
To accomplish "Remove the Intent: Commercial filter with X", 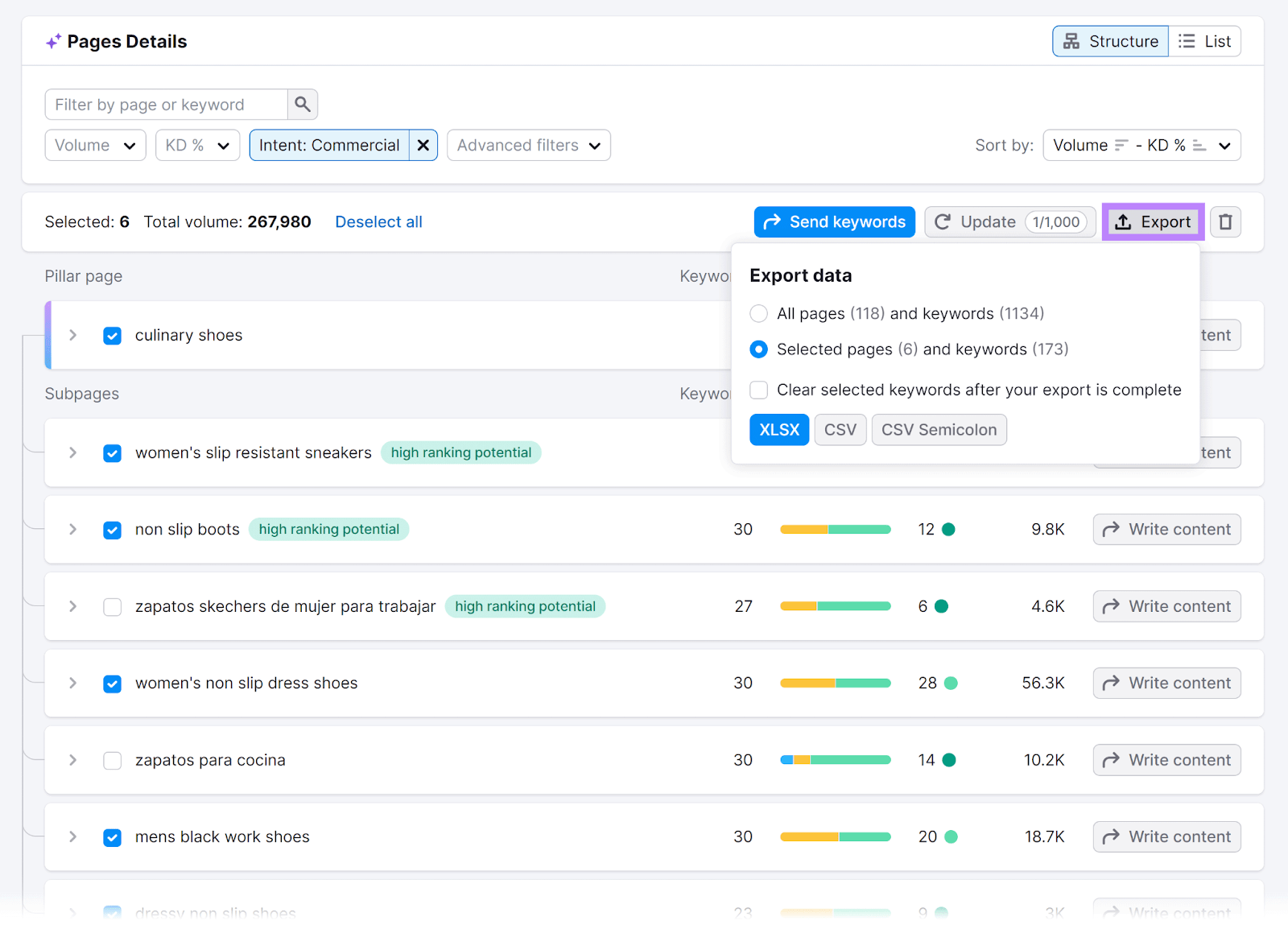I will point(423,146).
